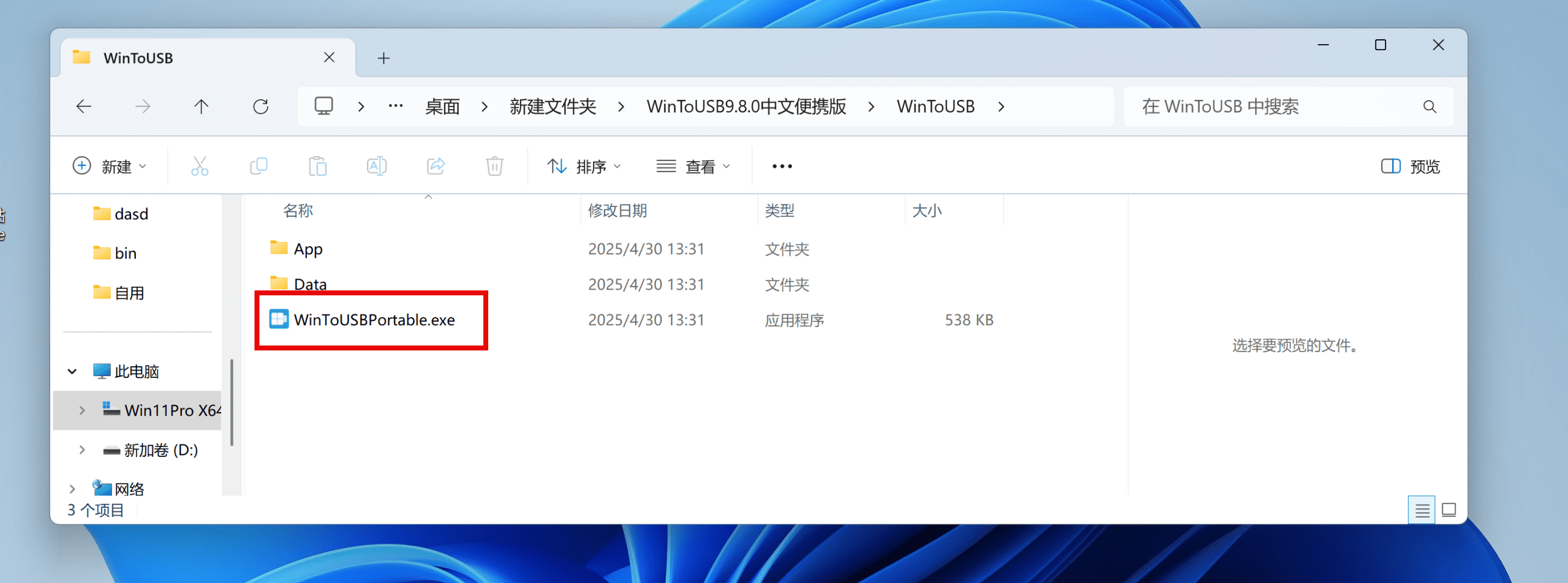Rename the selected item
1568x583 pixels.
377,166
